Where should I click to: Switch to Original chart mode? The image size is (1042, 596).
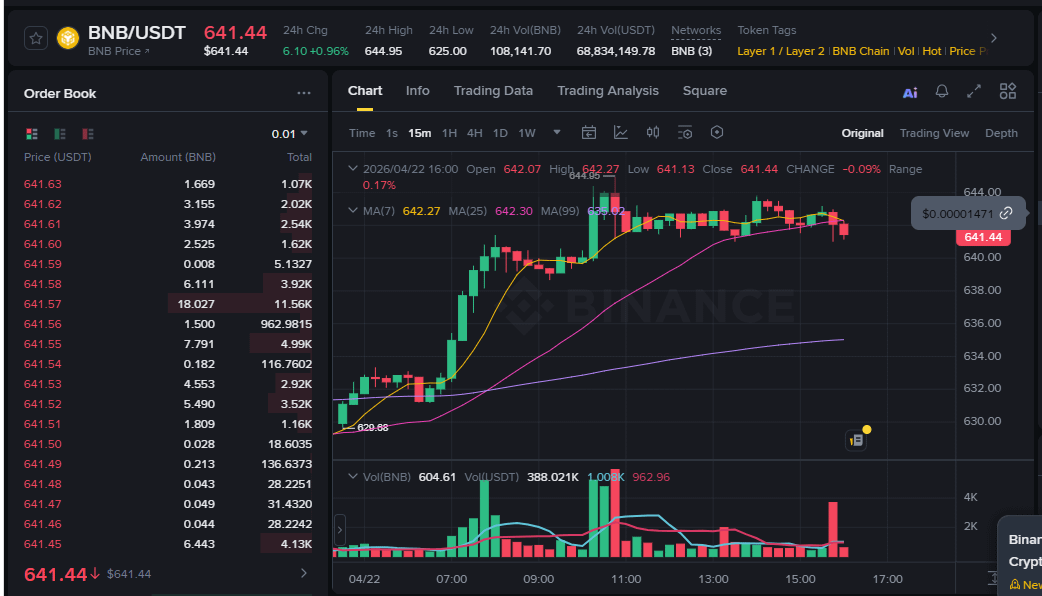click(x=862, y=134)
